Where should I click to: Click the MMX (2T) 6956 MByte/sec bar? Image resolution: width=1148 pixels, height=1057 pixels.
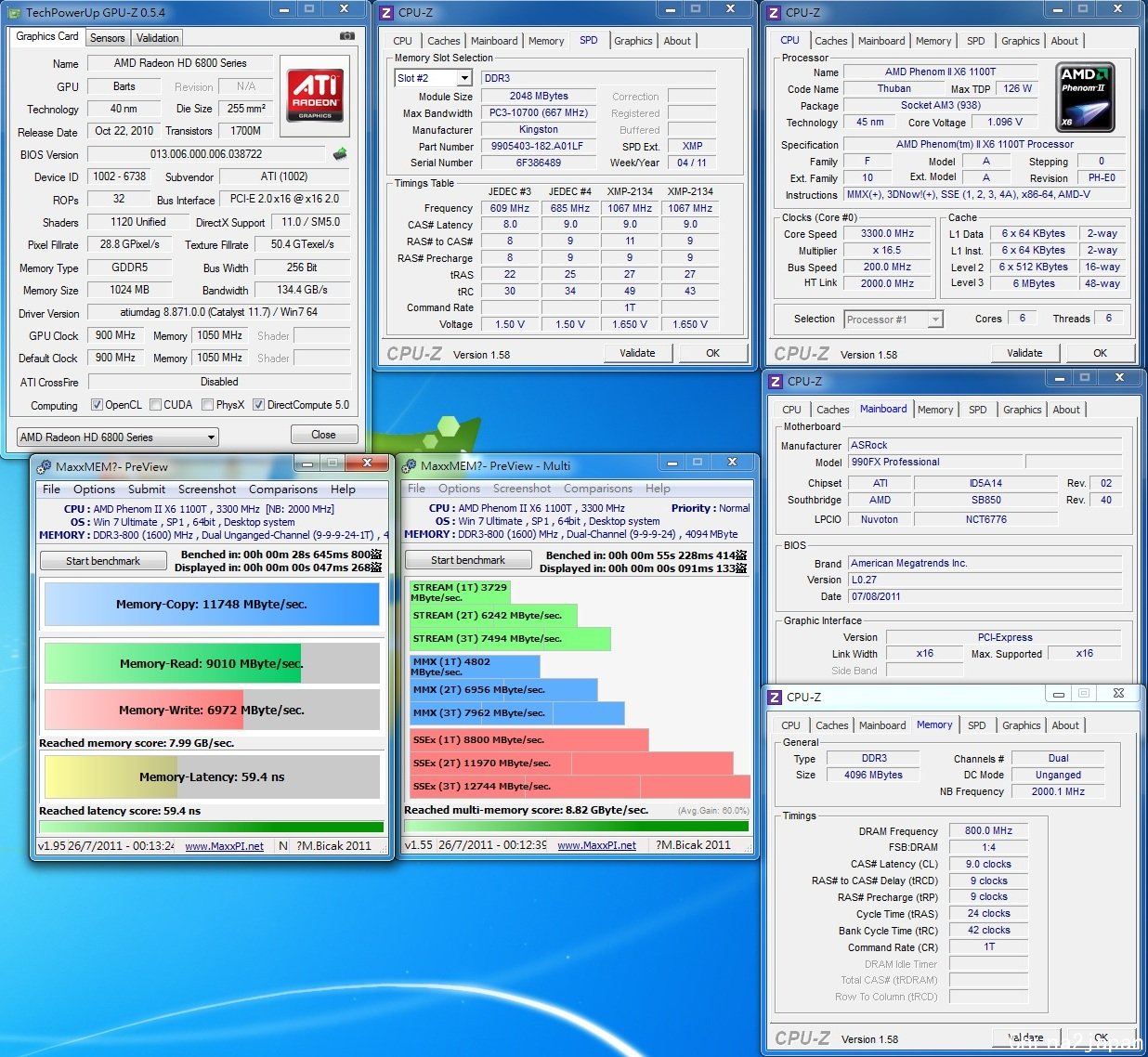point(503,689)
